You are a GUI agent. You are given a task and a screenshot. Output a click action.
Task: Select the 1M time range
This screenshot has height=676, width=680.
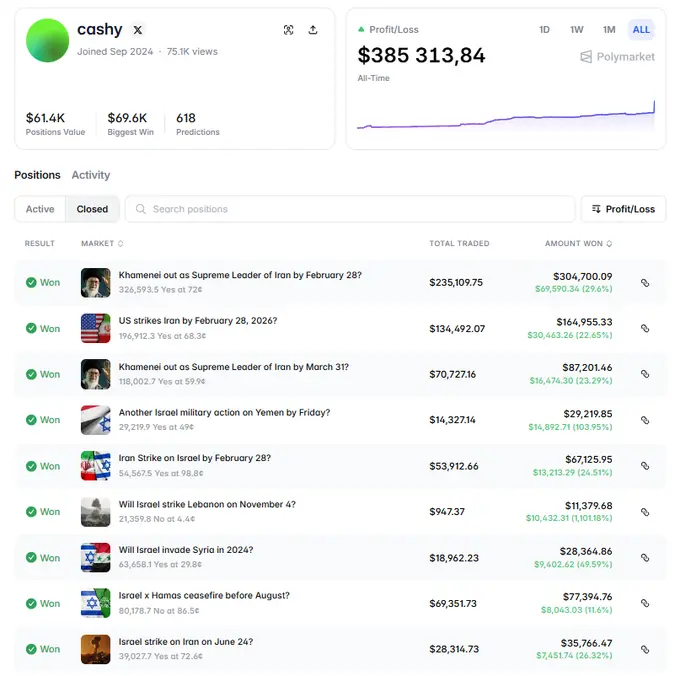tap(609, 29)
